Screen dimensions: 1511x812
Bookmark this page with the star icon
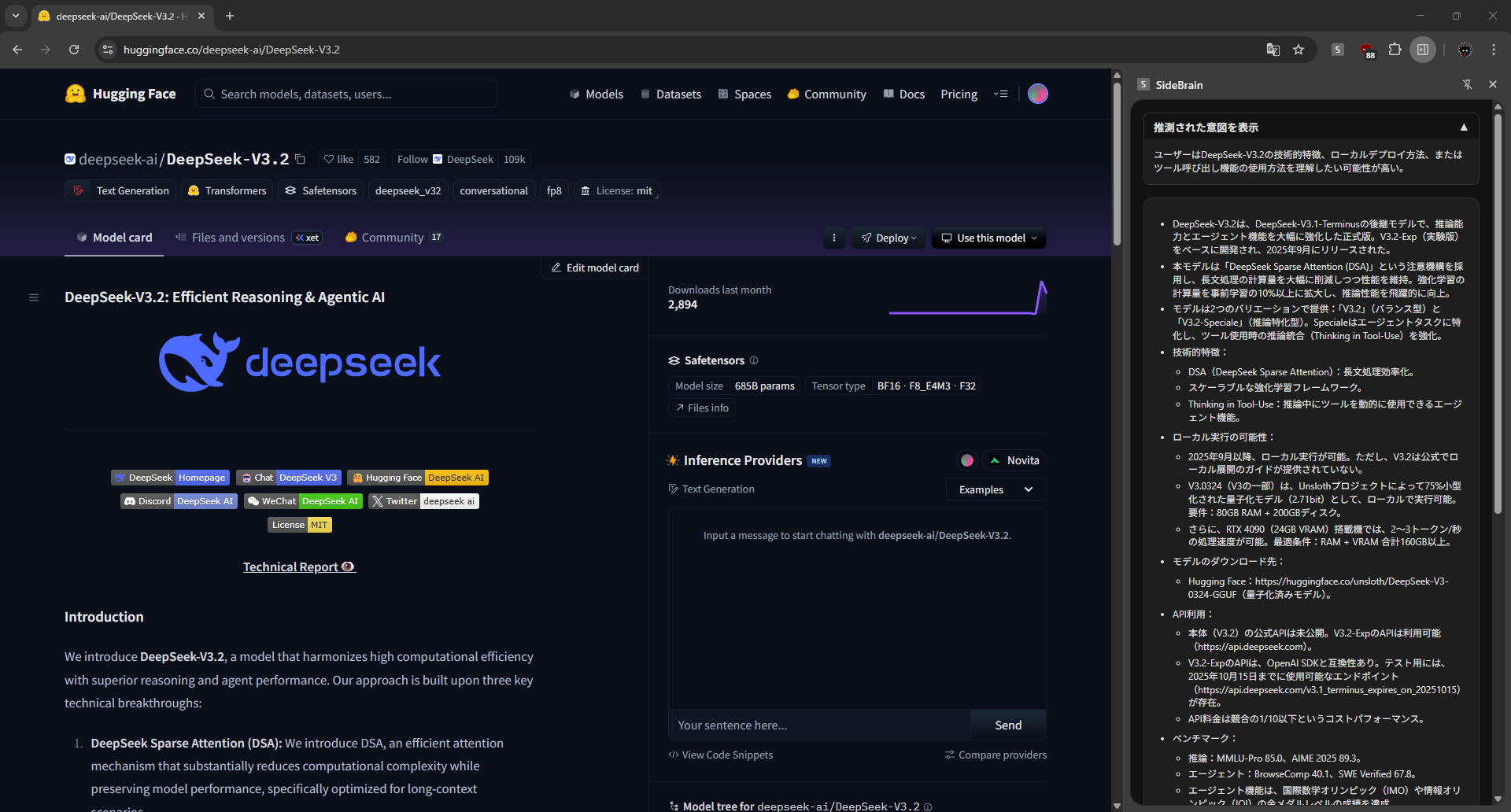[x=1299, y=50]
